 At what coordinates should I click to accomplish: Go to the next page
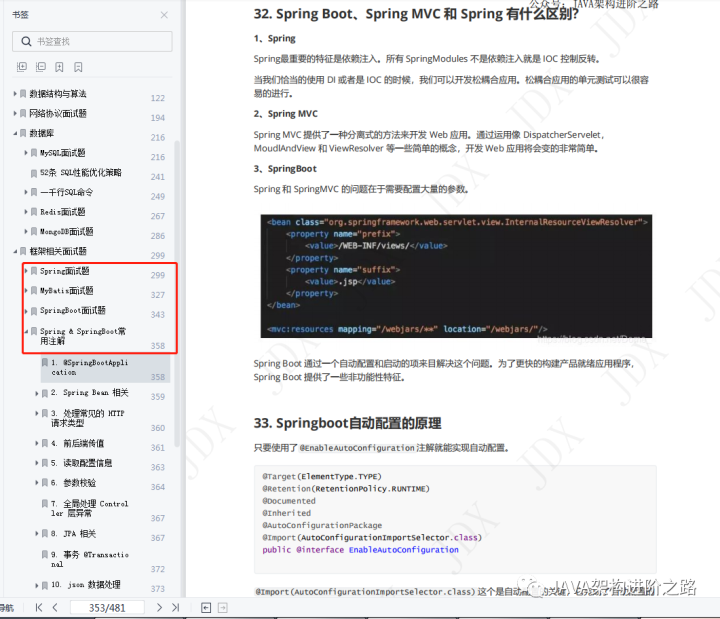(159, 608)
